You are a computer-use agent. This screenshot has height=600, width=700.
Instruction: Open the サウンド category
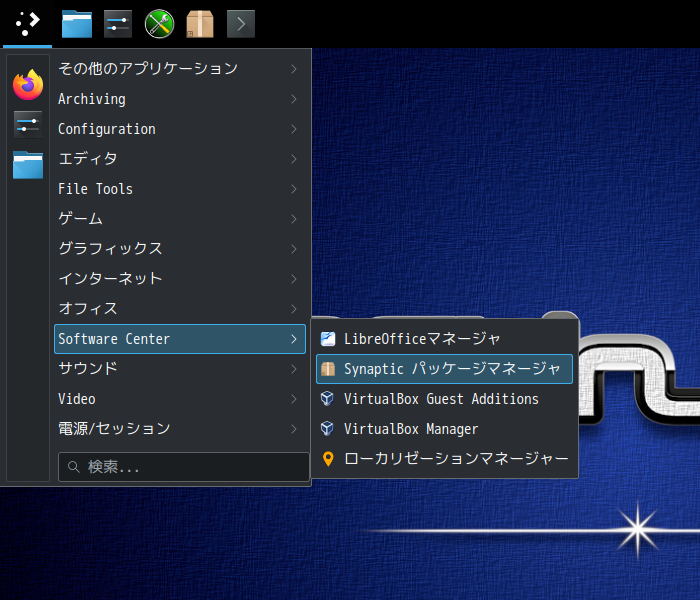pos(179,369)
